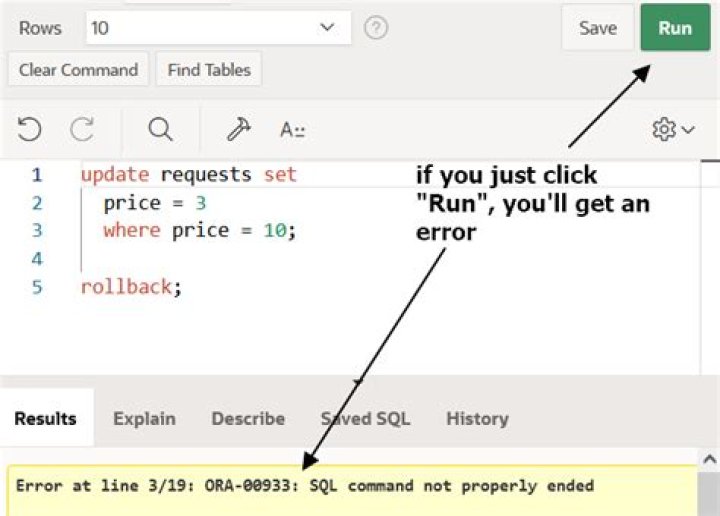
Task: Click the Save button
Action: pos(597,28)
